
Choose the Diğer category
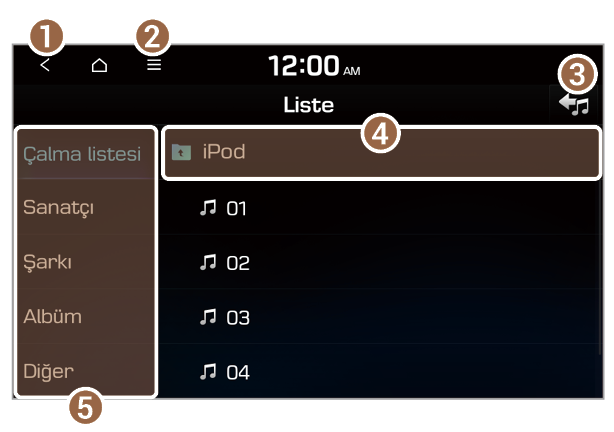pos(49,372)
